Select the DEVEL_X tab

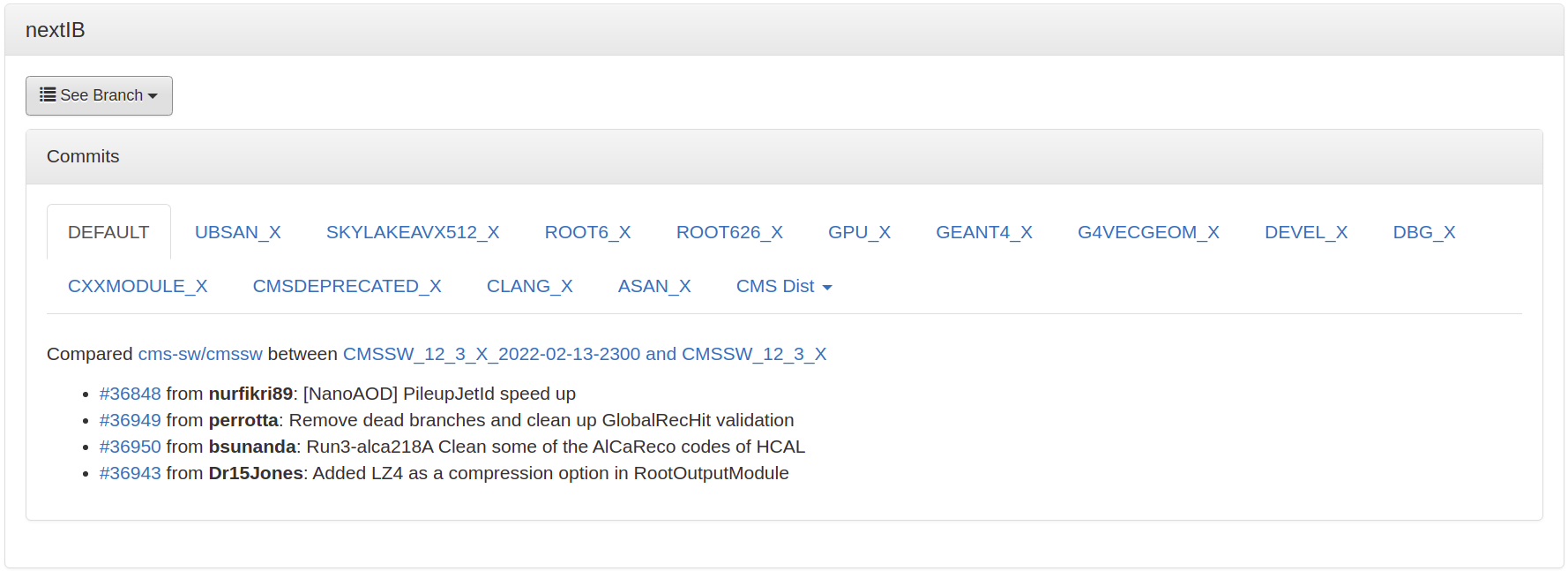tap(1305, 232)
